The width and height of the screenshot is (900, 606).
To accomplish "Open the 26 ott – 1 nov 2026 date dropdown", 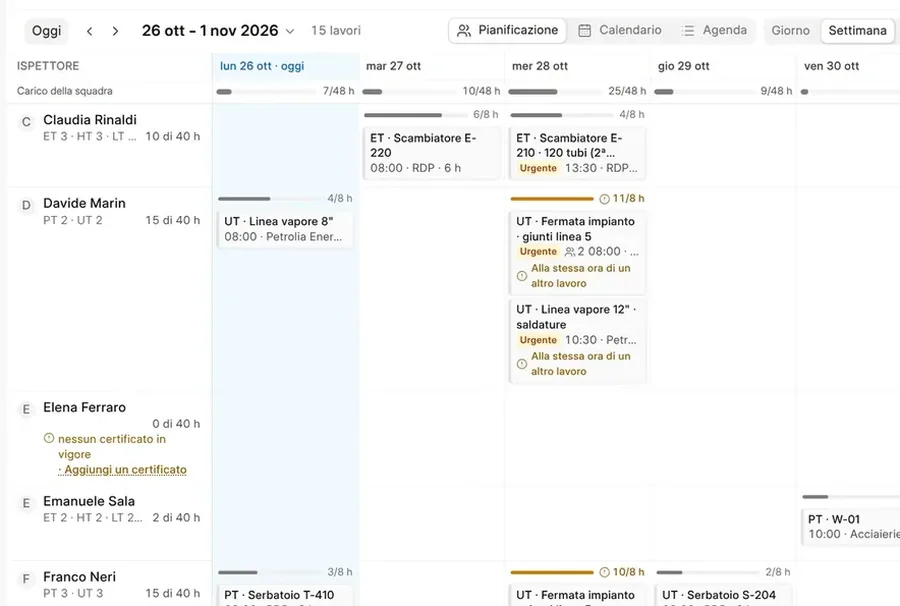I will (x=218, y=30).
